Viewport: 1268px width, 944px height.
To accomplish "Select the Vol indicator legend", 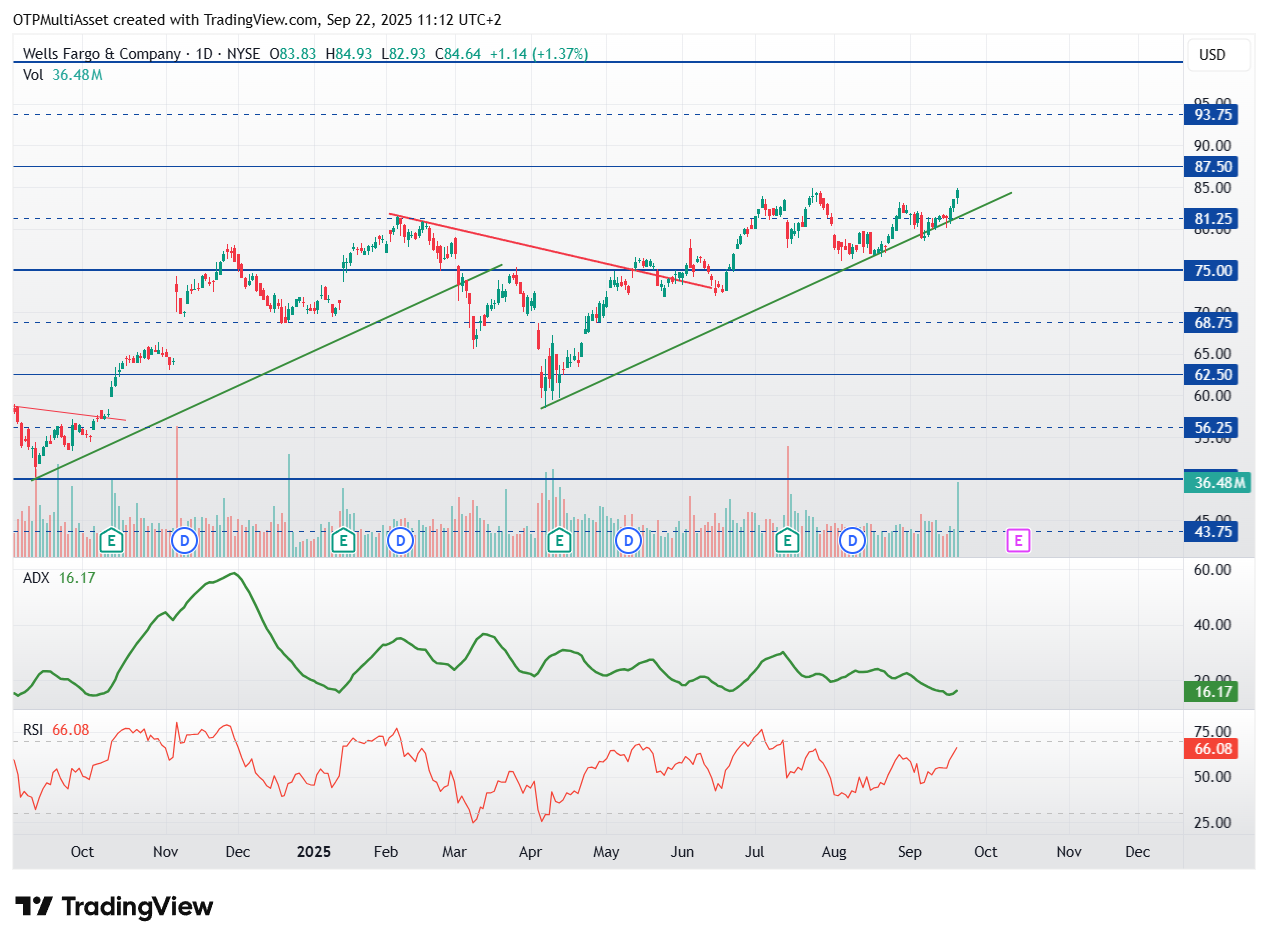I will coord(62,75).
